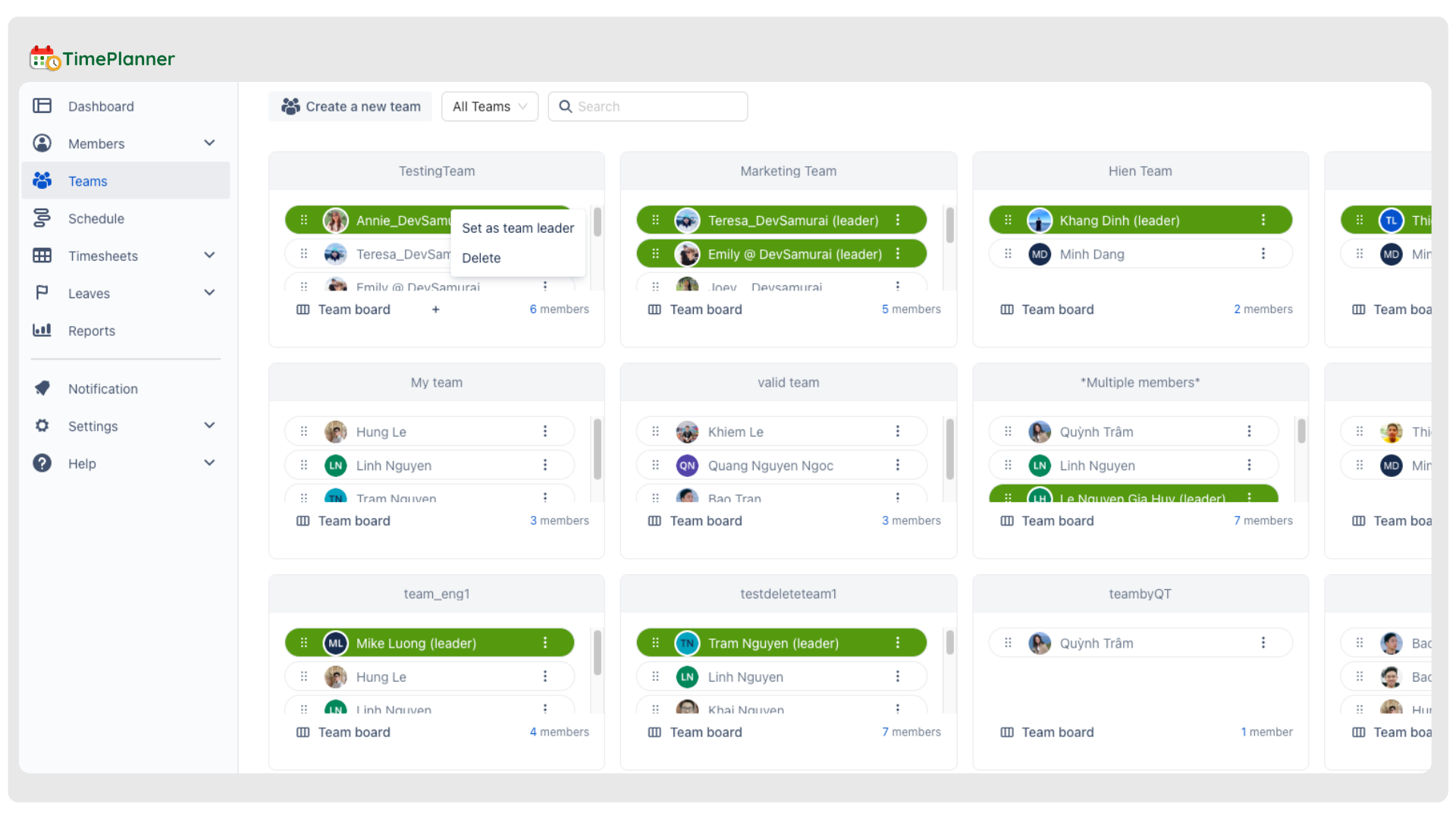This screenshot has height=819, width=1456.
Task: Open Reports from the sidebar
Action: 91,331
